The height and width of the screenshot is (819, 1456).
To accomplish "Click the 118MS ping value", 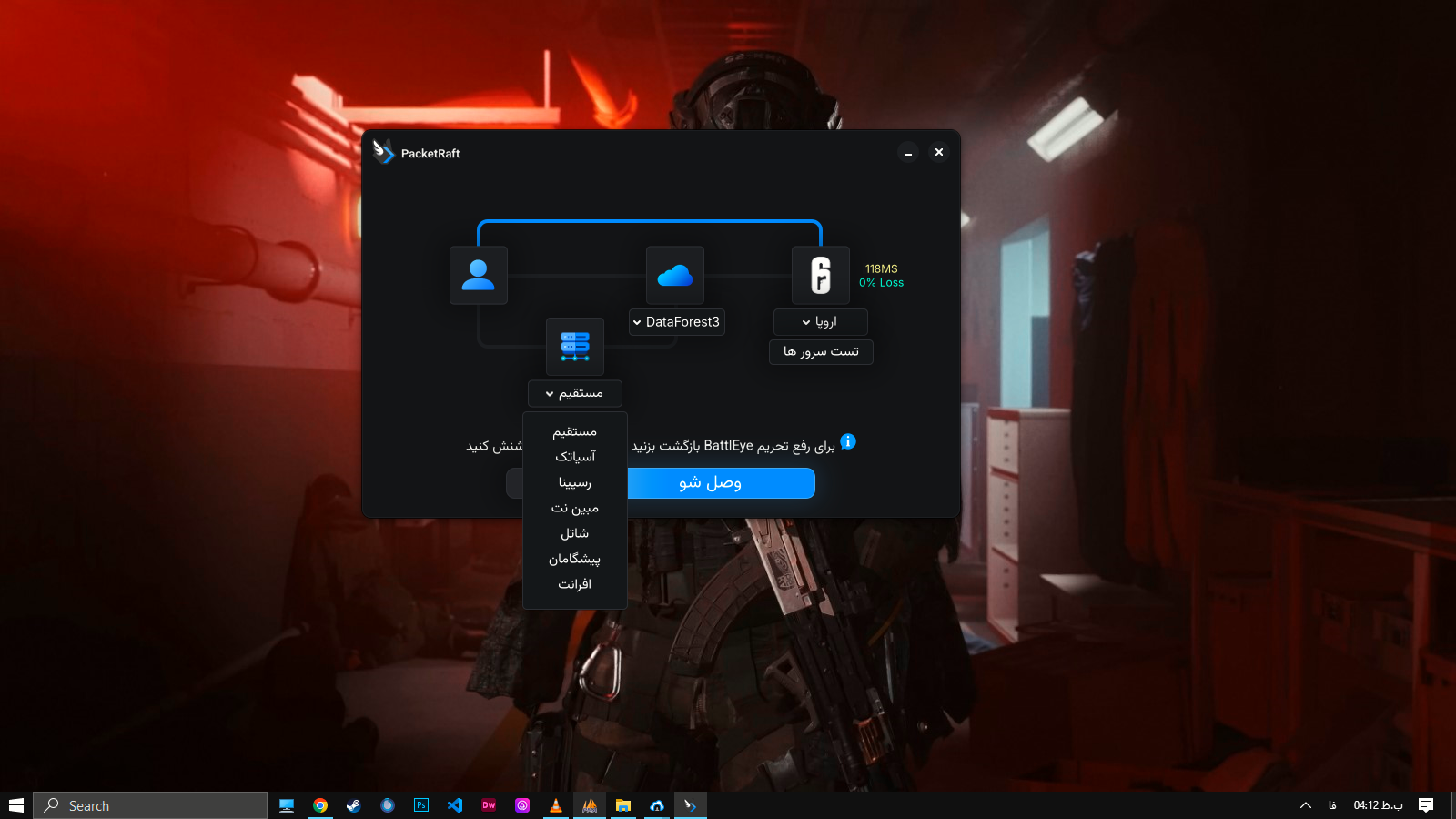I will pyautogui.click(x=881, y=269).
